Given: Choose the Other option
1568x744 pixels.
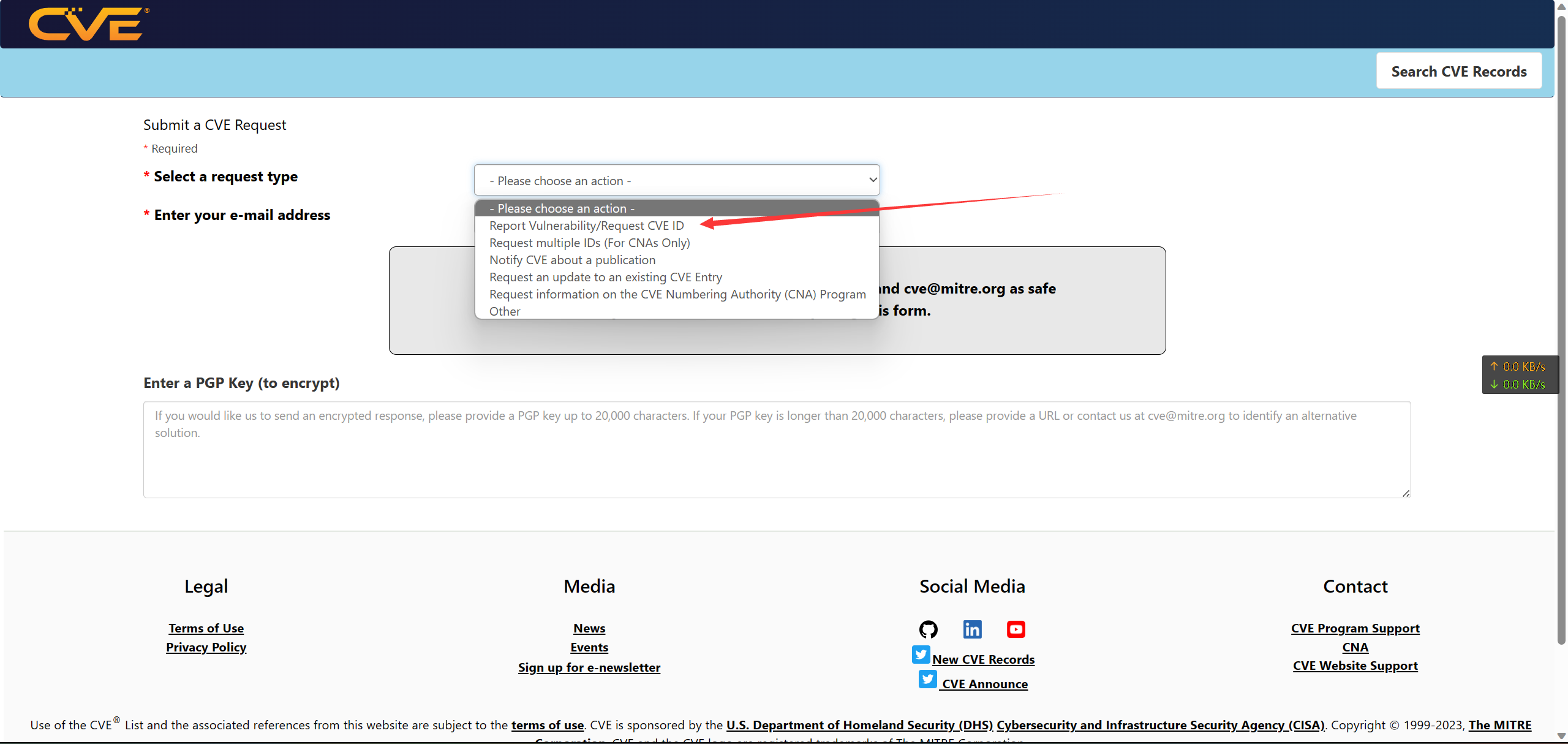Looking at the screenshot, I should (677, 311).
